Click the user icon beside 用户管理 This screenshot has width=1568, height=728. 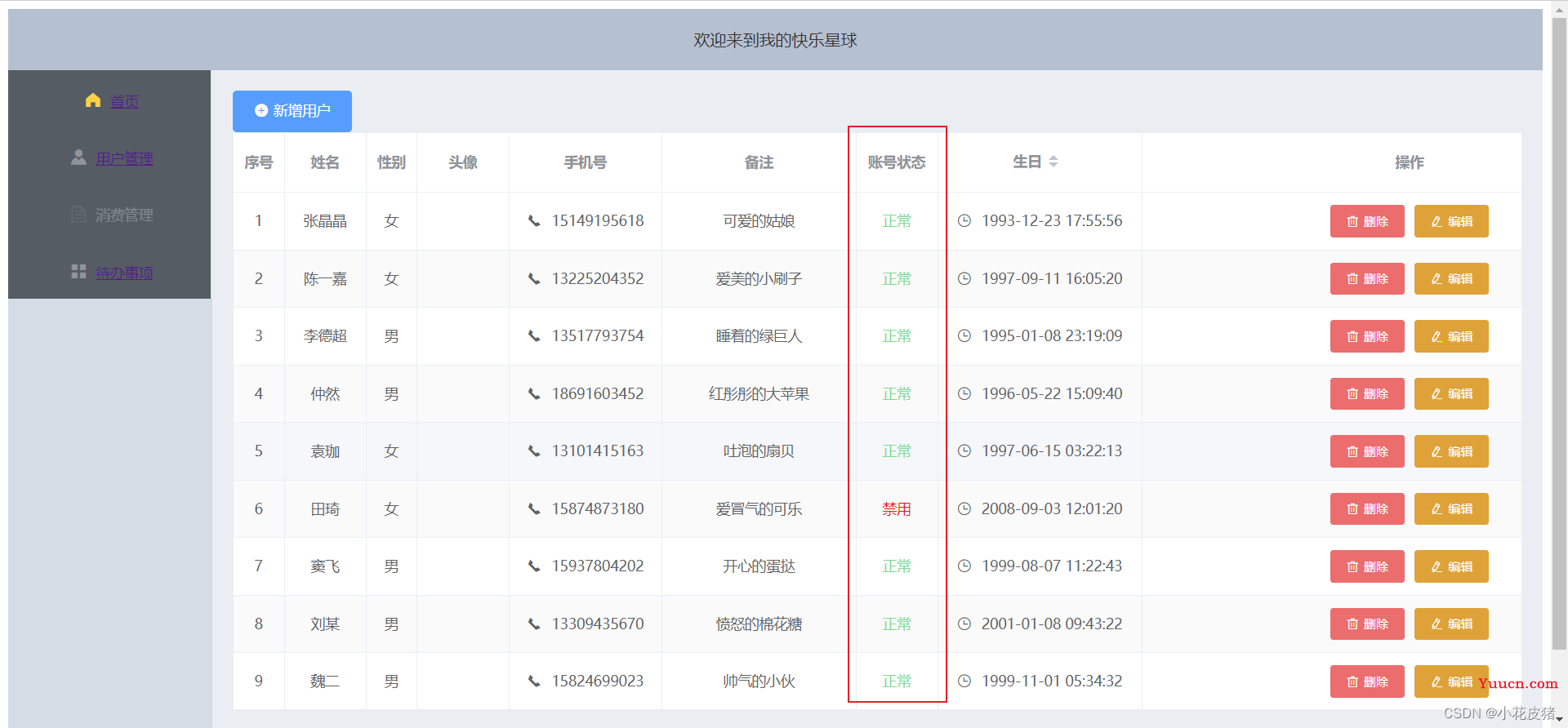click(78, 158)
